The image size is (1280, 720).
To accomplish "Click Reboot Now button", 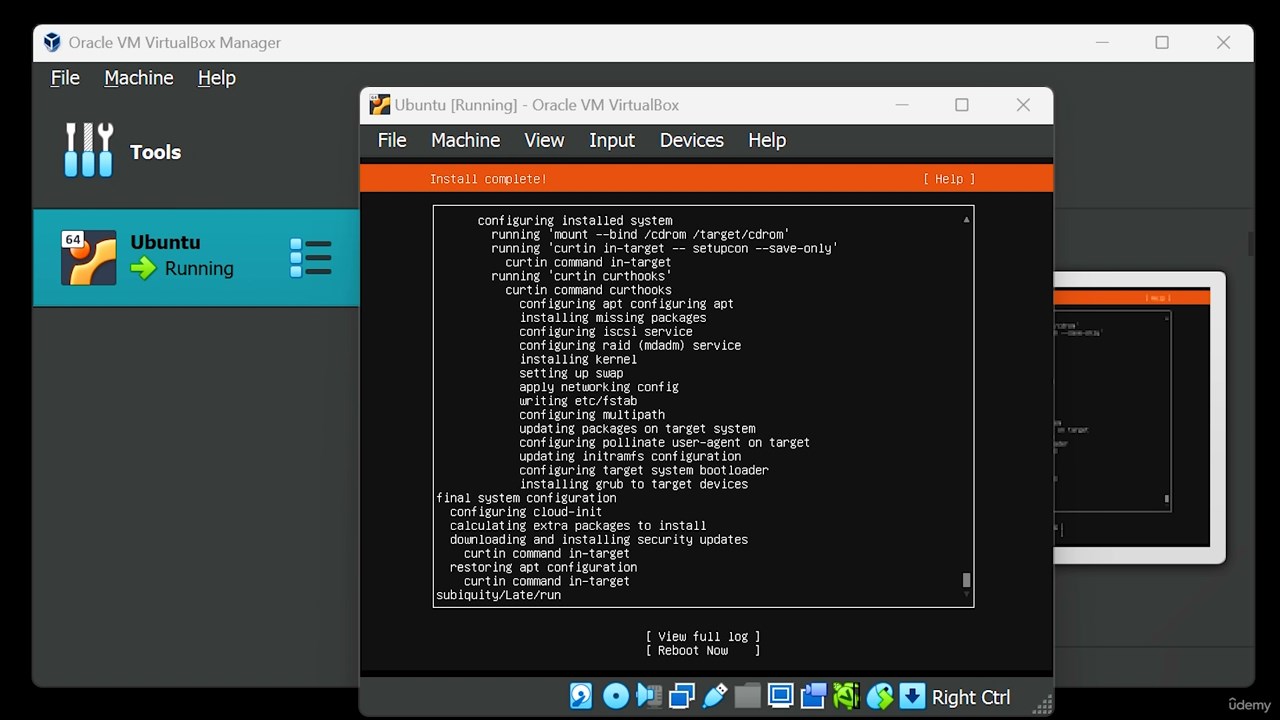I will tap(703, 650).
